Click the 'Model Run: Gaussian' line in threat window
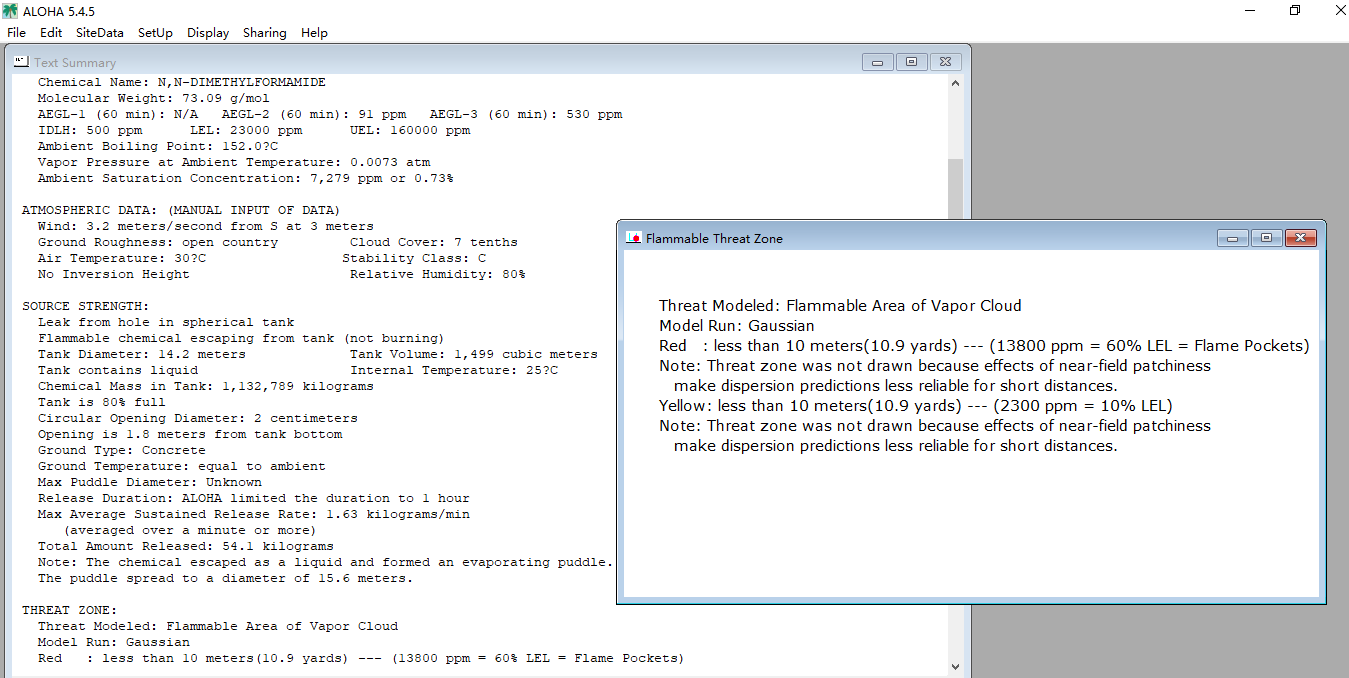This screenshot has height=678, width=1349. 737,326
